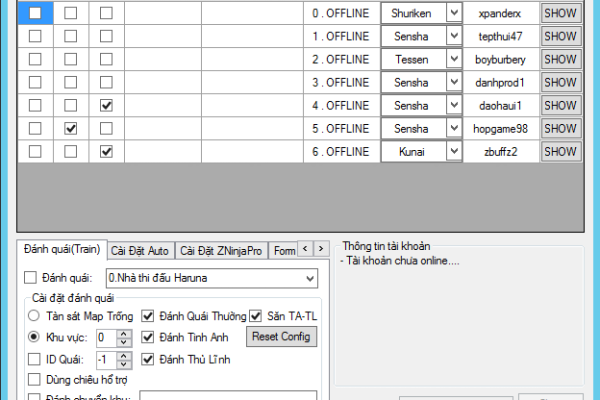Click the Reset Config button
The height and width of the screenshot is (400, 600).
click(281, 337)
